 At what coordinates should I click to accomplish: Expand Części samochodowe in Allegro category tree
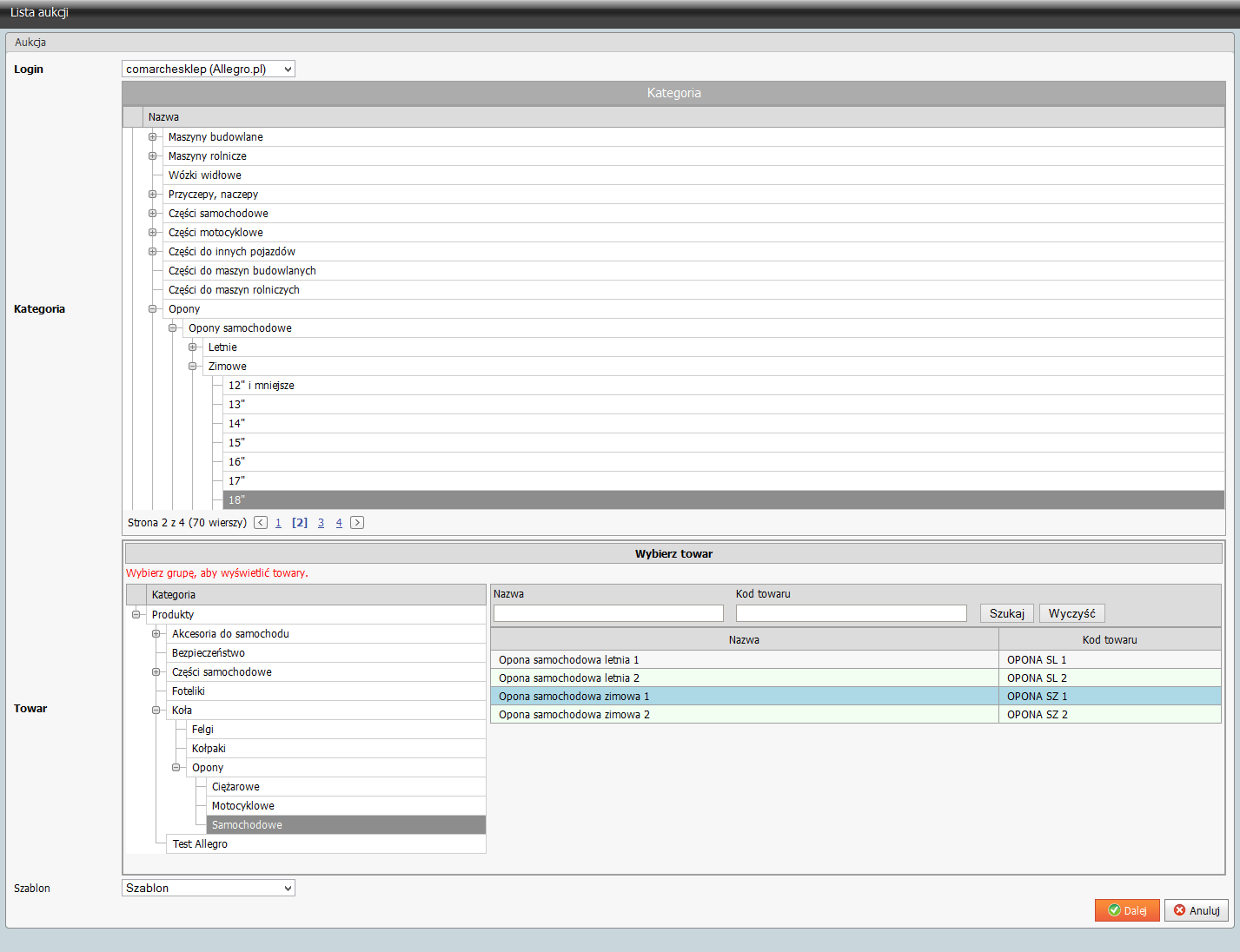[x=153, y=213]
